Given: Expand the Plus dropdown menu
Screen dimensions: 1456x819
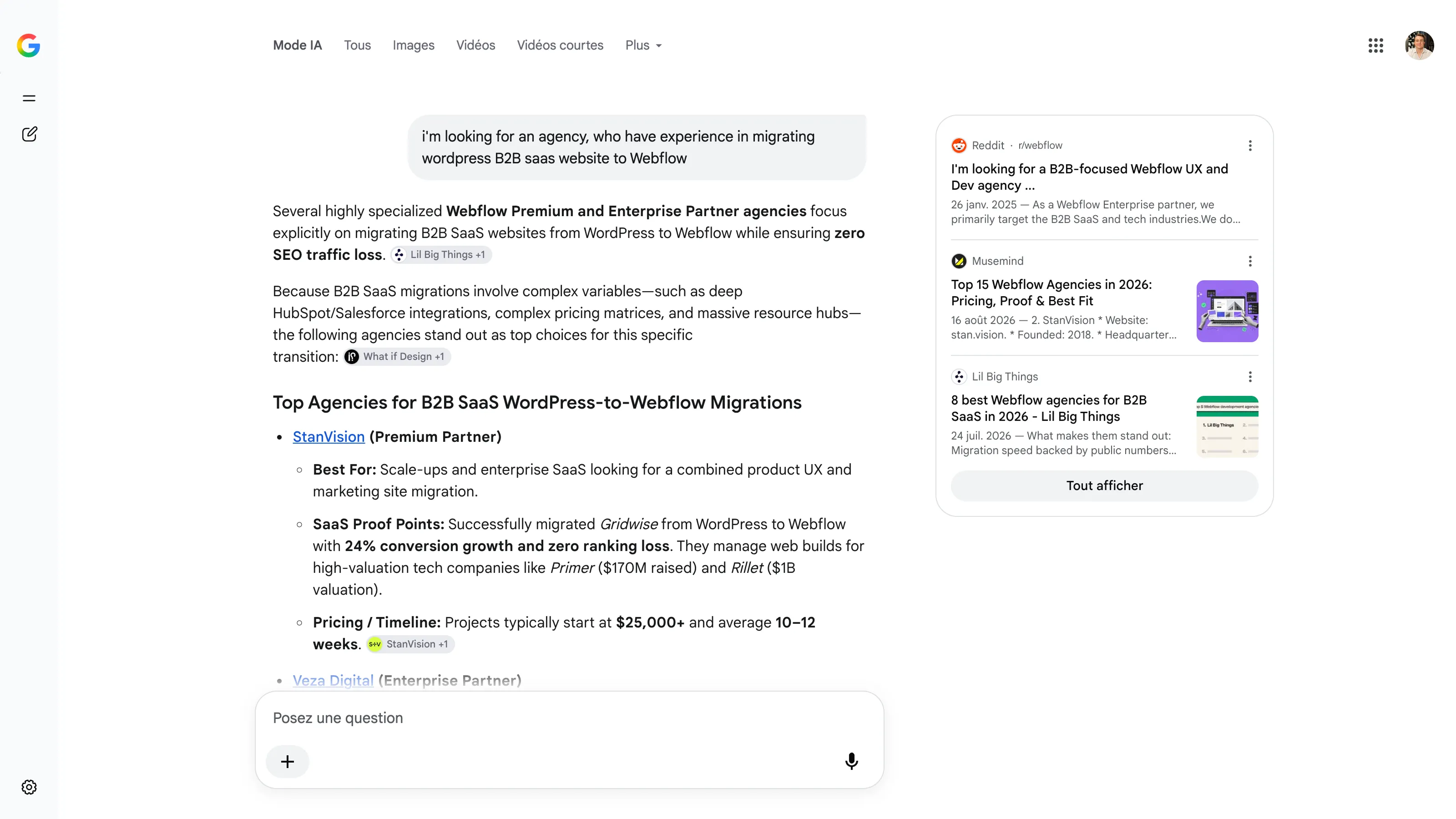Looking at the screenshot, I should coord(644,45).
